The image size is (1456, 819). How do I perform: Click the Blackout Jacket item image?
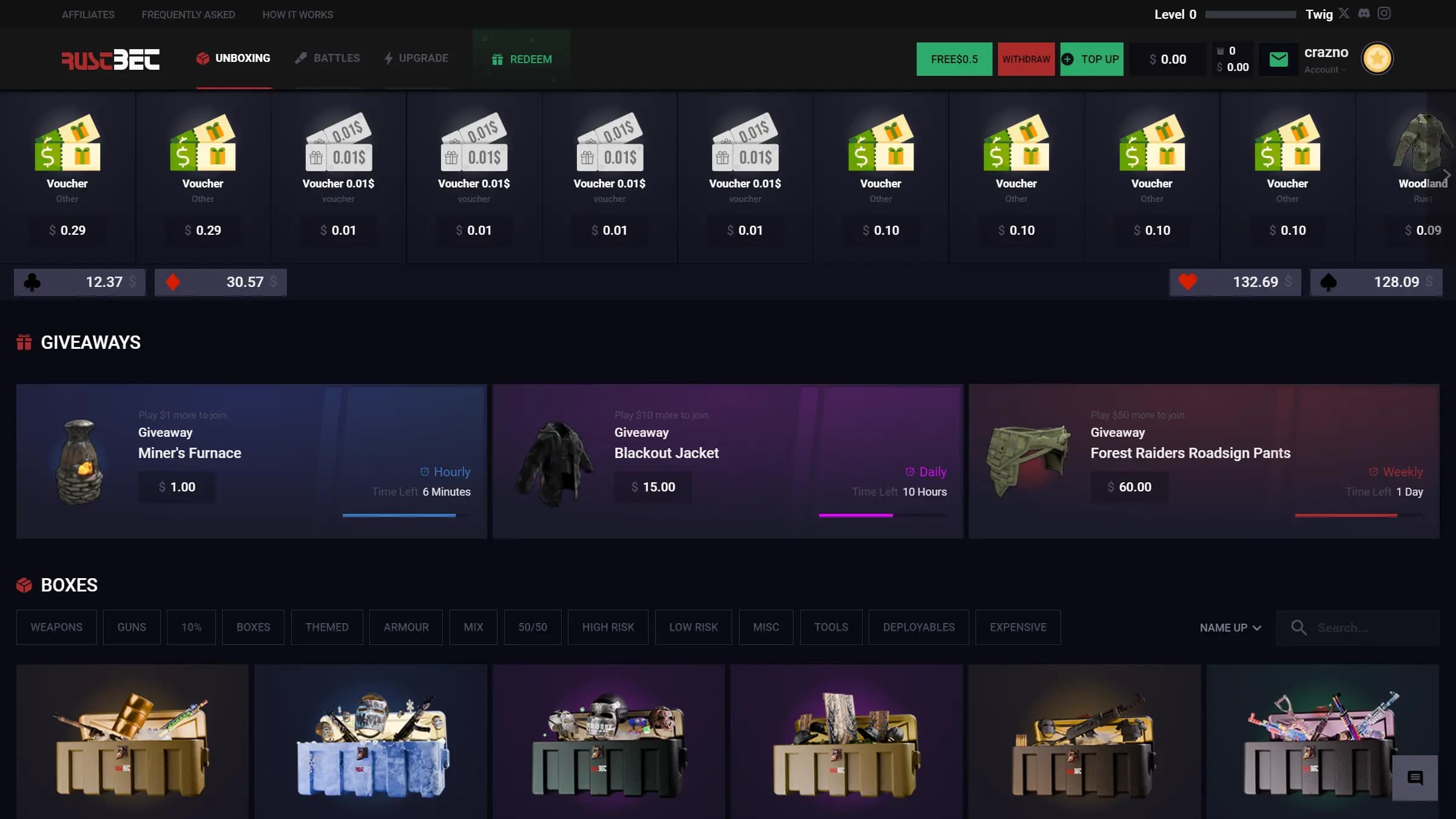click(x=555, y=464)
